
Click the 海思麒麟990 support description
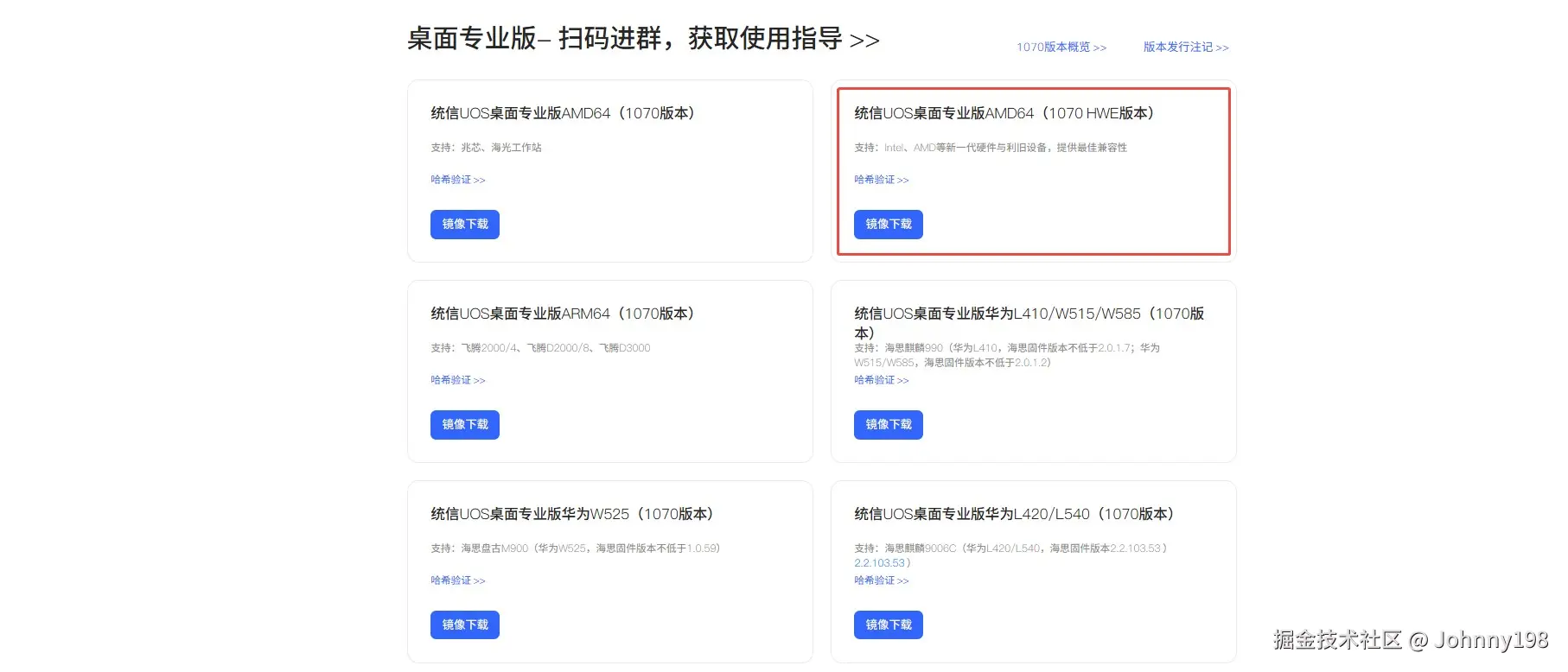1007,355
